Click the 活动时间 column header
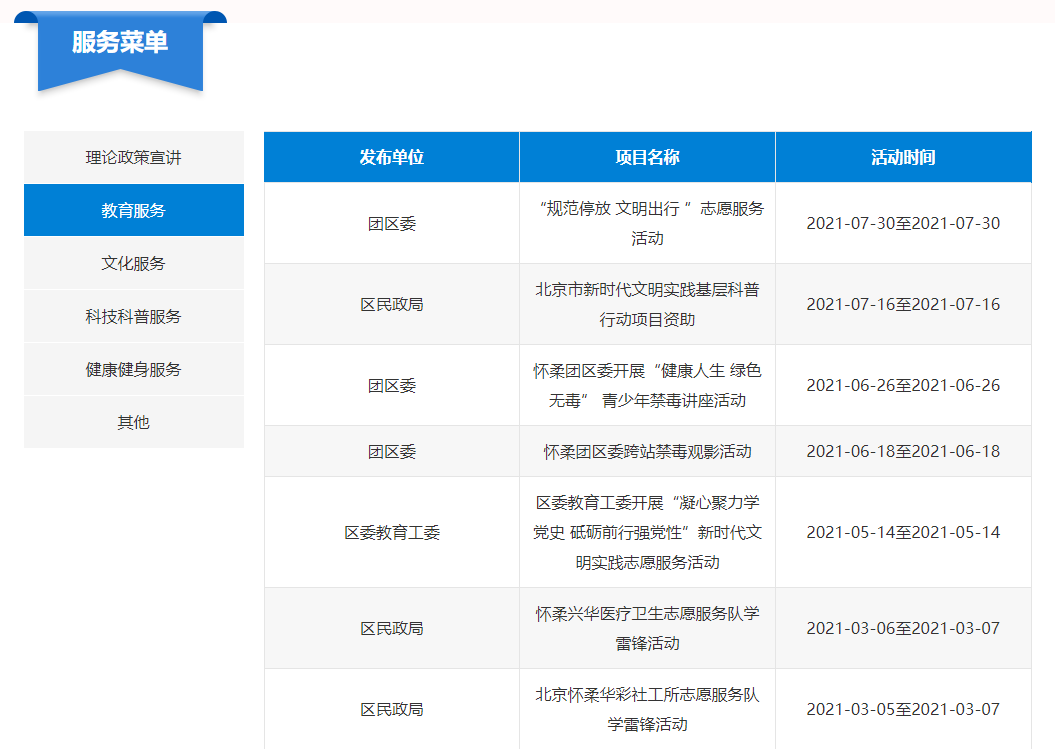This screenshot has height=749, width=1055. point(903,157)
